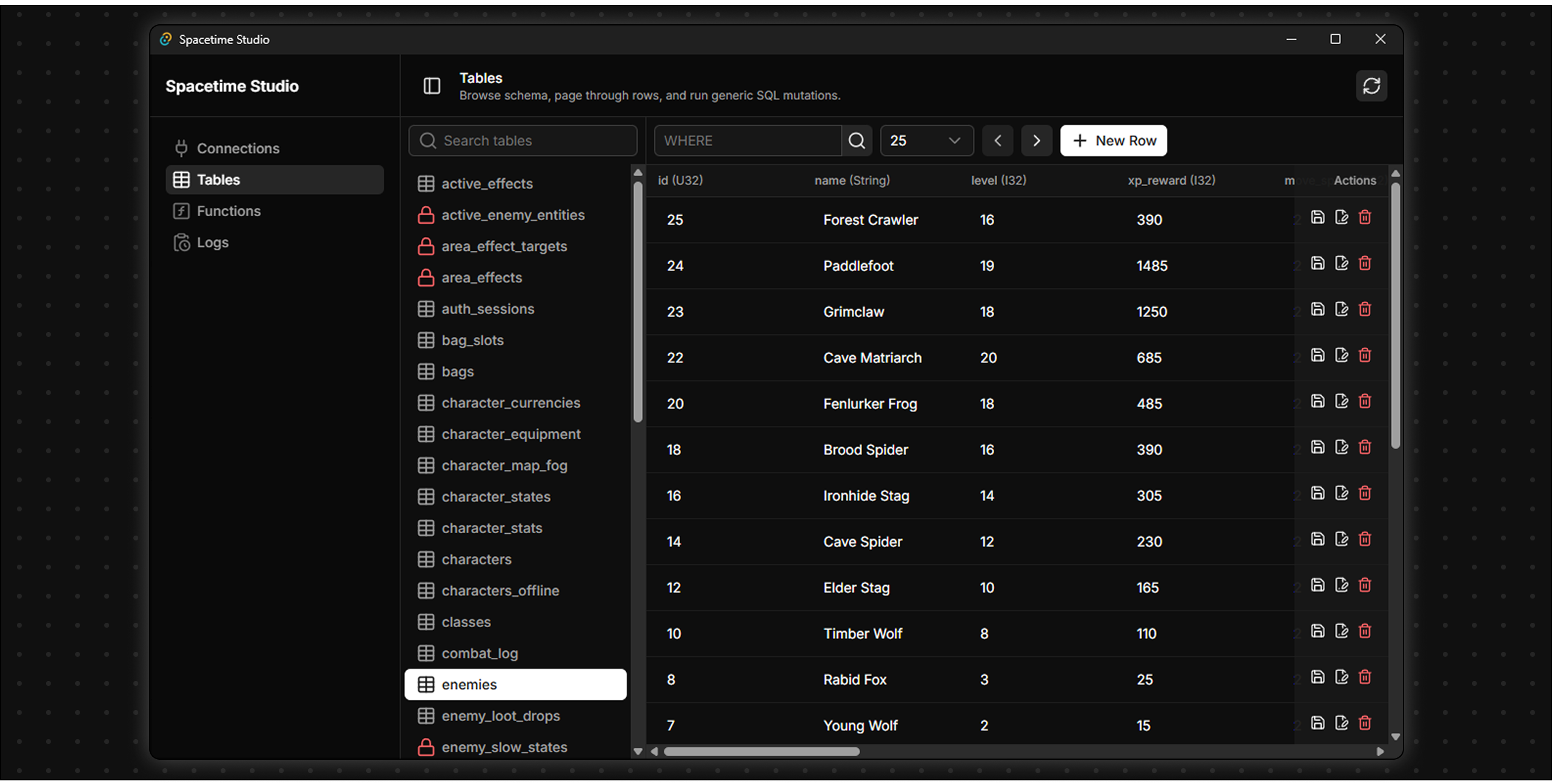Click the 1485 xp_reward cell
This screenshot has height=784, width=1552.
[1152, 265]
